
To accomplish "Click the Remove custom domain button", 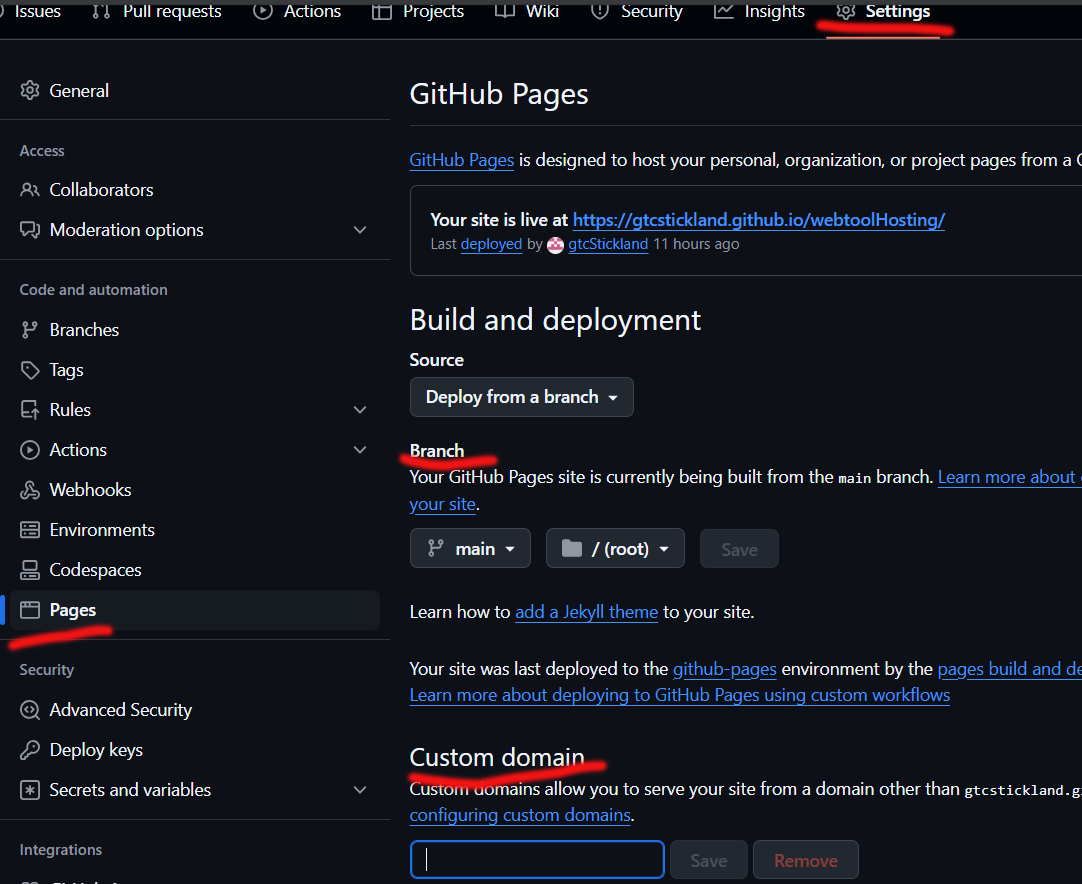I will click(x=805, y=861).
